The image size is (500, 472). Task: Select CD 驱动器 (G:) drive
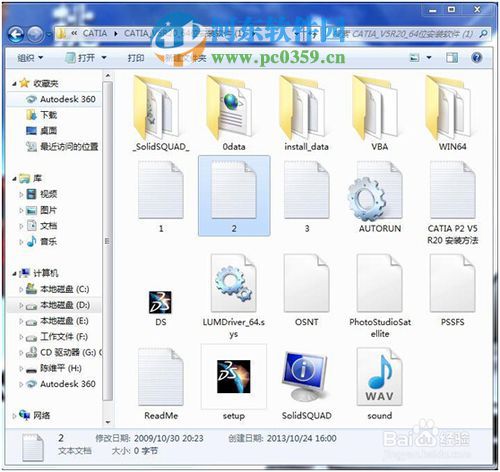coord(64,352)
